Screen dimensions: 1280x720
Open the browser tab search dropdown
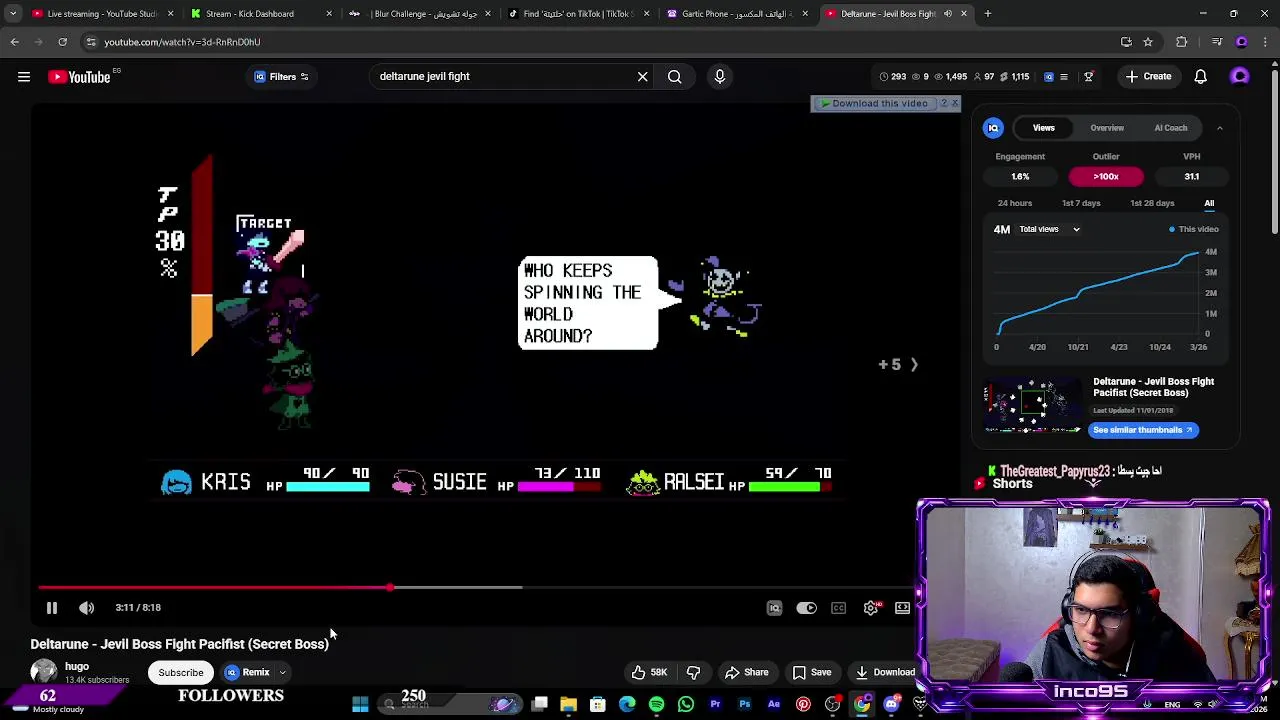click(x=12, y=14)
